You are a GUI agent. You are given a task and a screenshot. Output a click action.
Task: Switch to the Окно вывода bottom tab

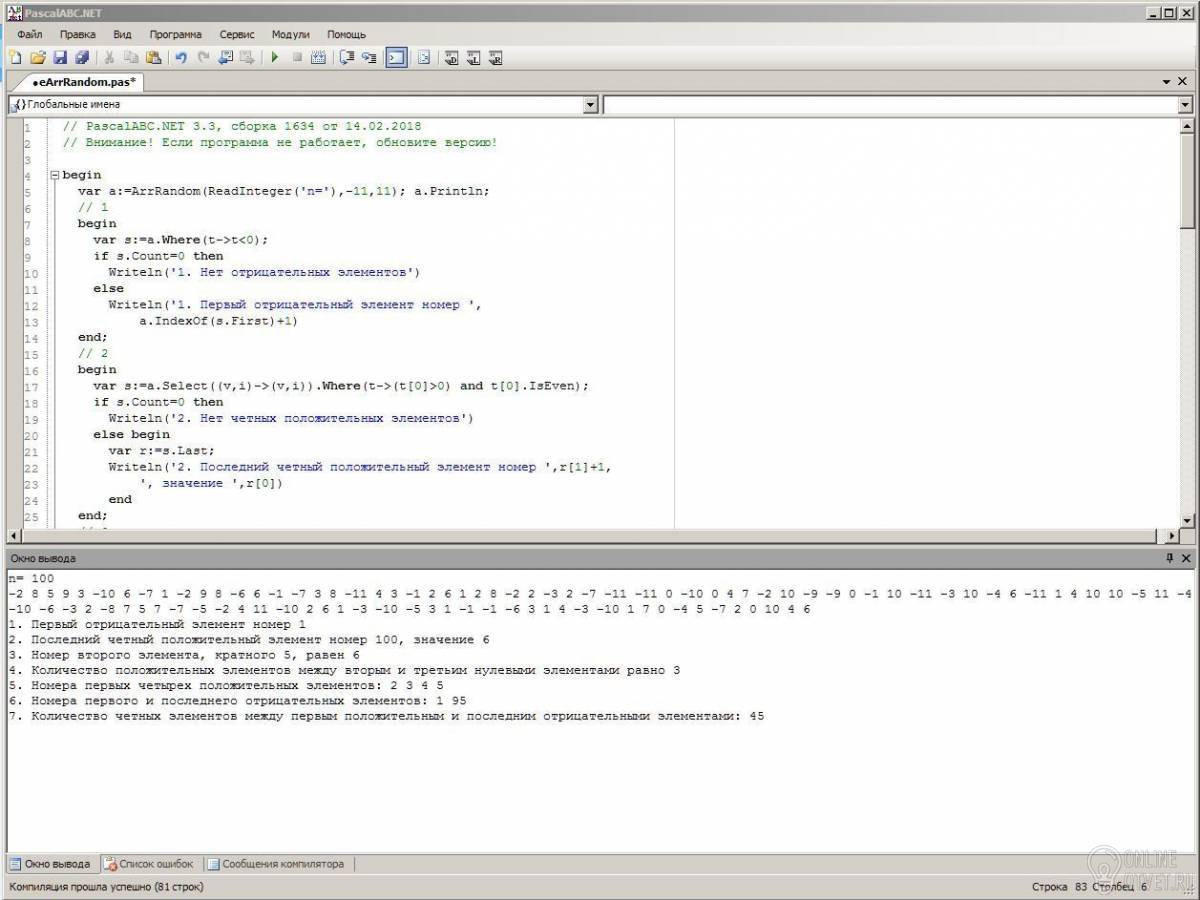[x=50, y=864]
